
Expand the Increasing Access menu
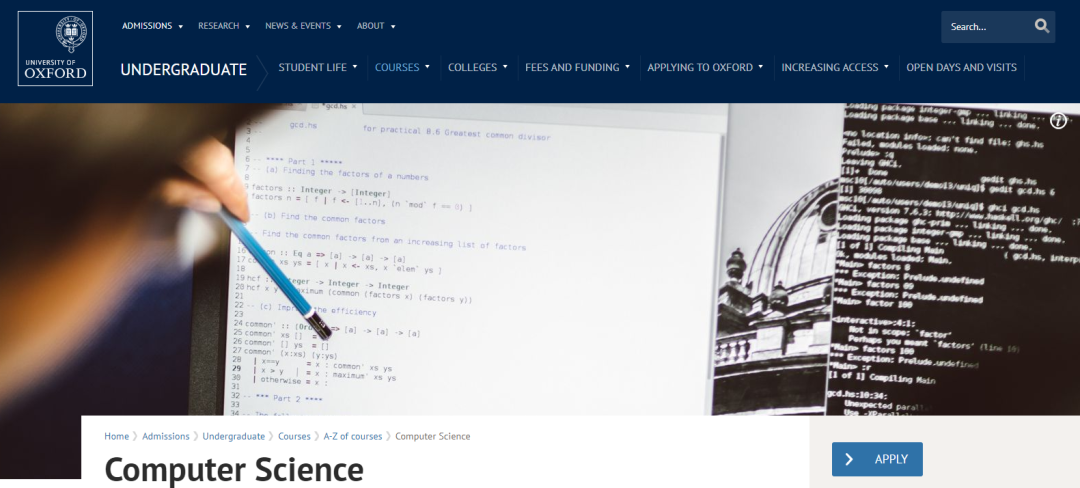[x=835, y=68]
